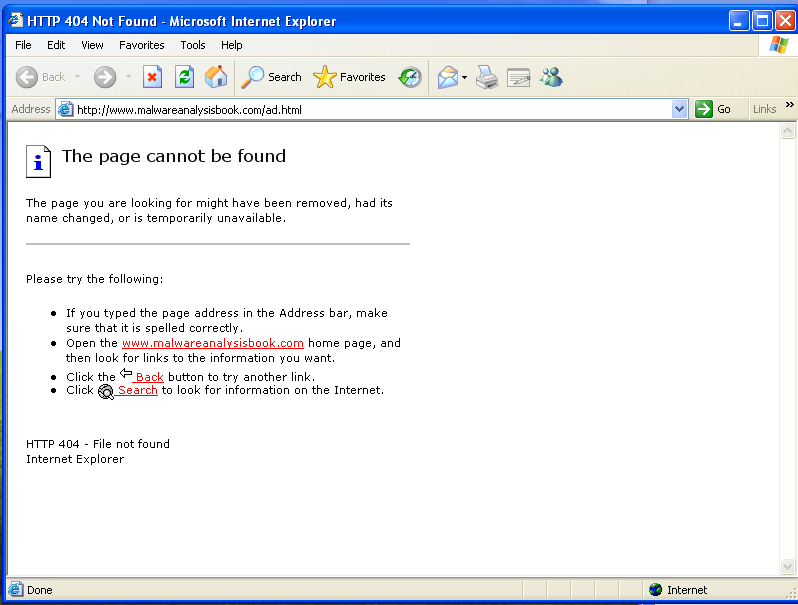
Task: Open the Search pane button
Action: click(x=272, y=77)
